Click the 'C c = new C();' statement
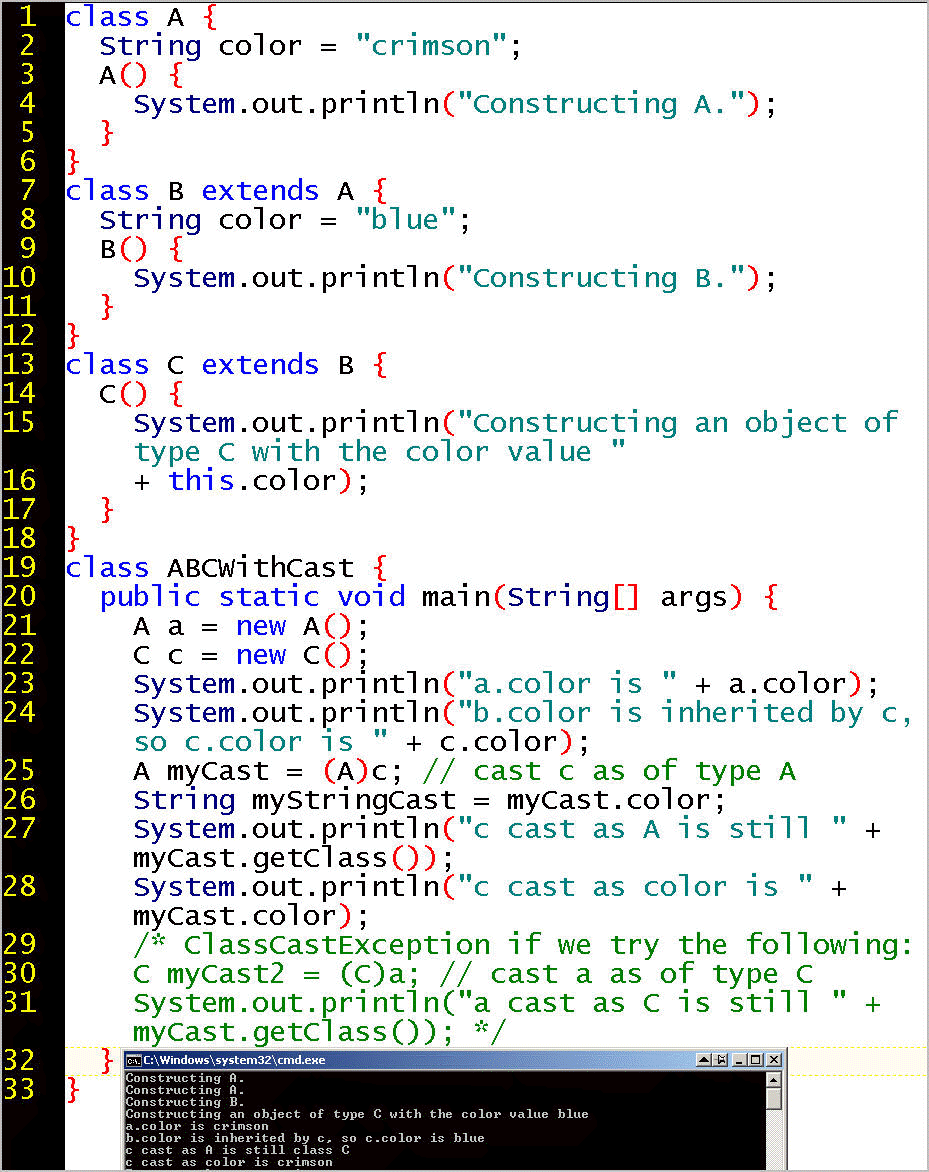 (250, 655)
